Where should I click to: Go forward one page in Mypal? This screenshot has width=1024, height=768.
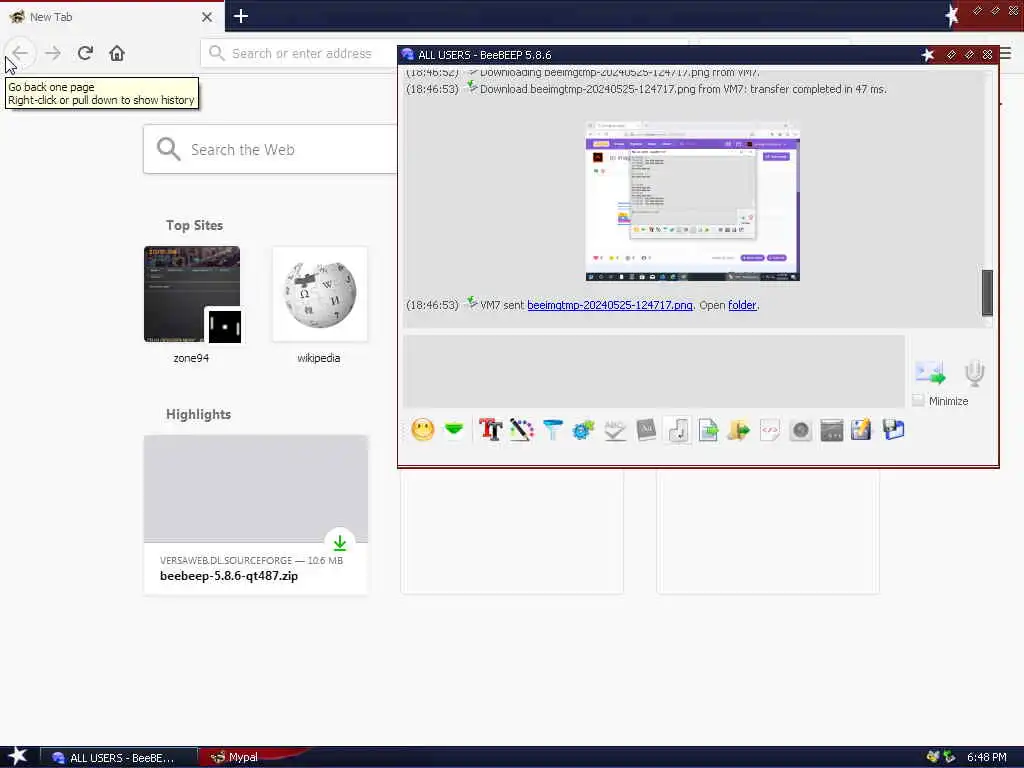coord(53,53)
